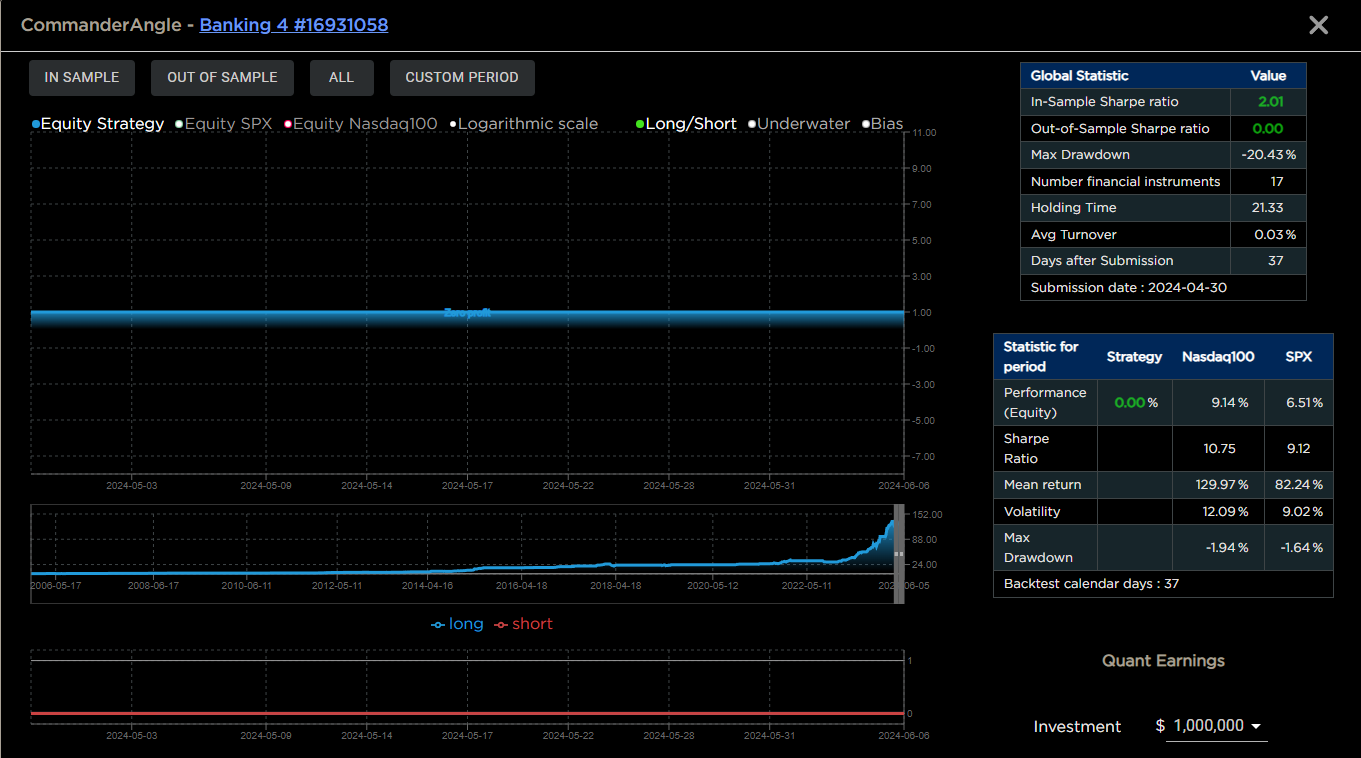
Task: Click the range handle on the overview chart
Action: (x=898, y=554)
